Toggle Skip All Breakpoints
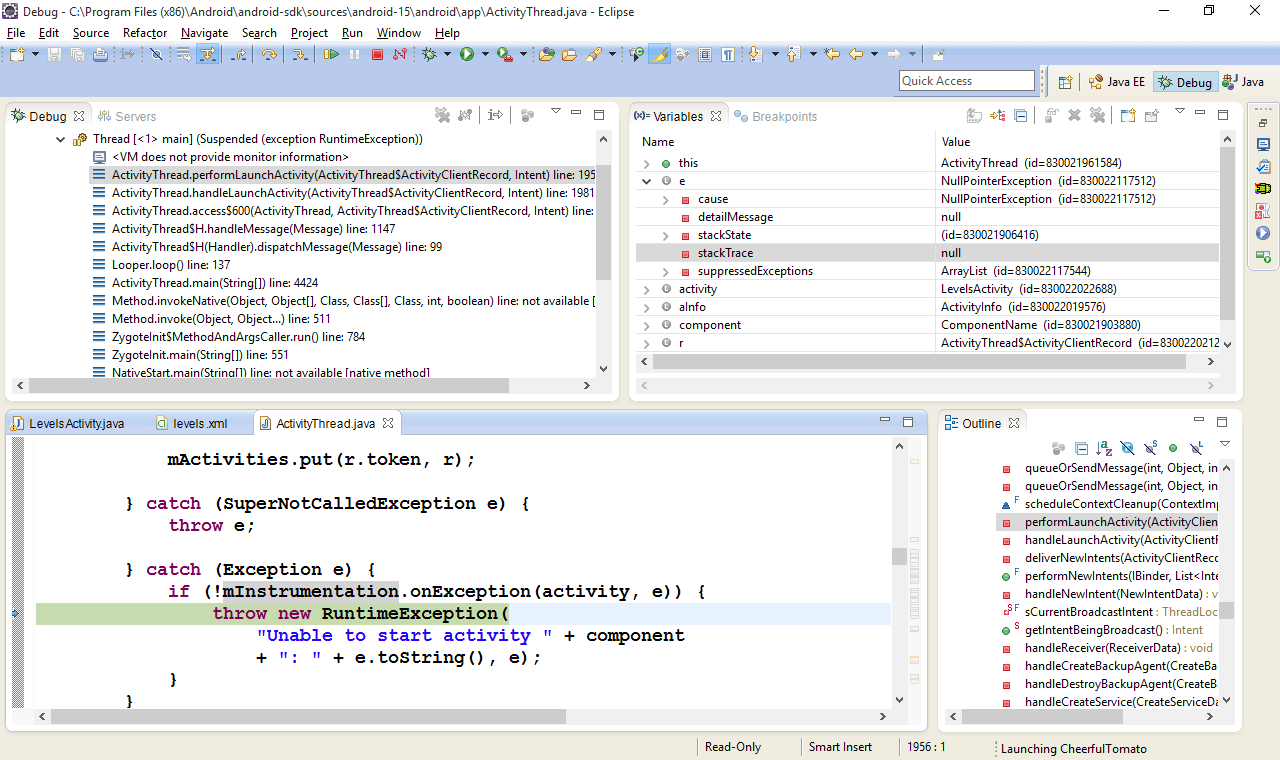1280x760 pixels. (156, 54)
